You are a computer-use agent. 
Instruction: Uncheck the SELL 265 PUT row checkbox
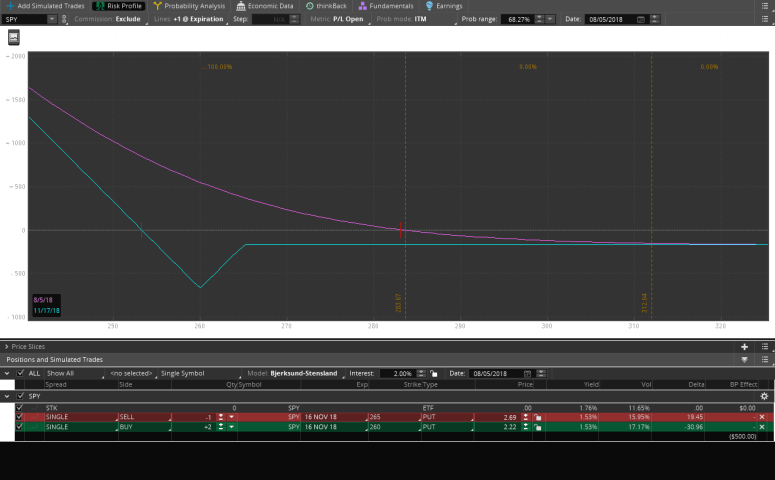tap(20, 416)
